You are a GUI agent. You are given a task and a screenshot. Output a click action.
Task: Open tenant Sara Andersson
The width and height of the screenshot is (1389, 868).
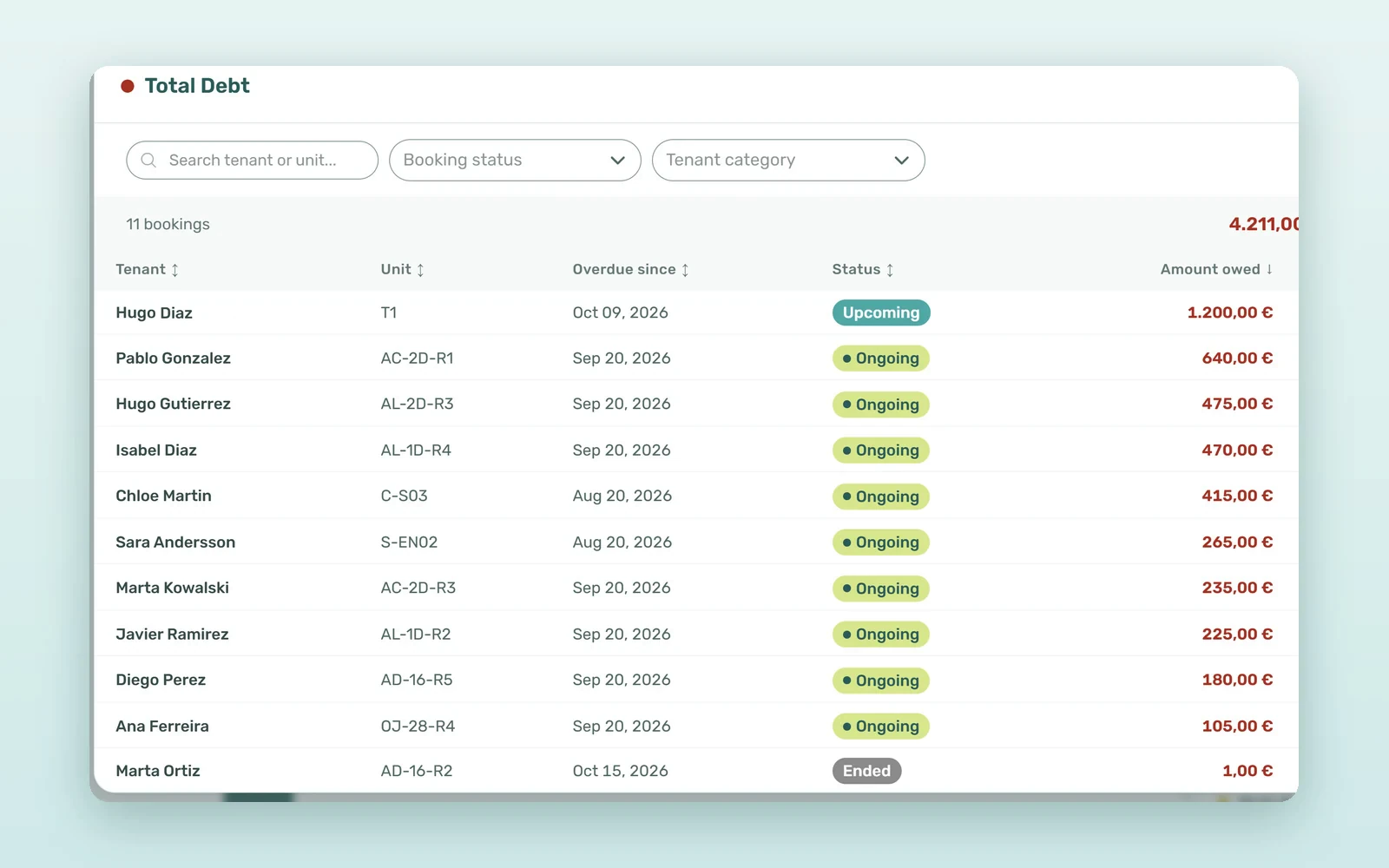click(x=175, y=542)
